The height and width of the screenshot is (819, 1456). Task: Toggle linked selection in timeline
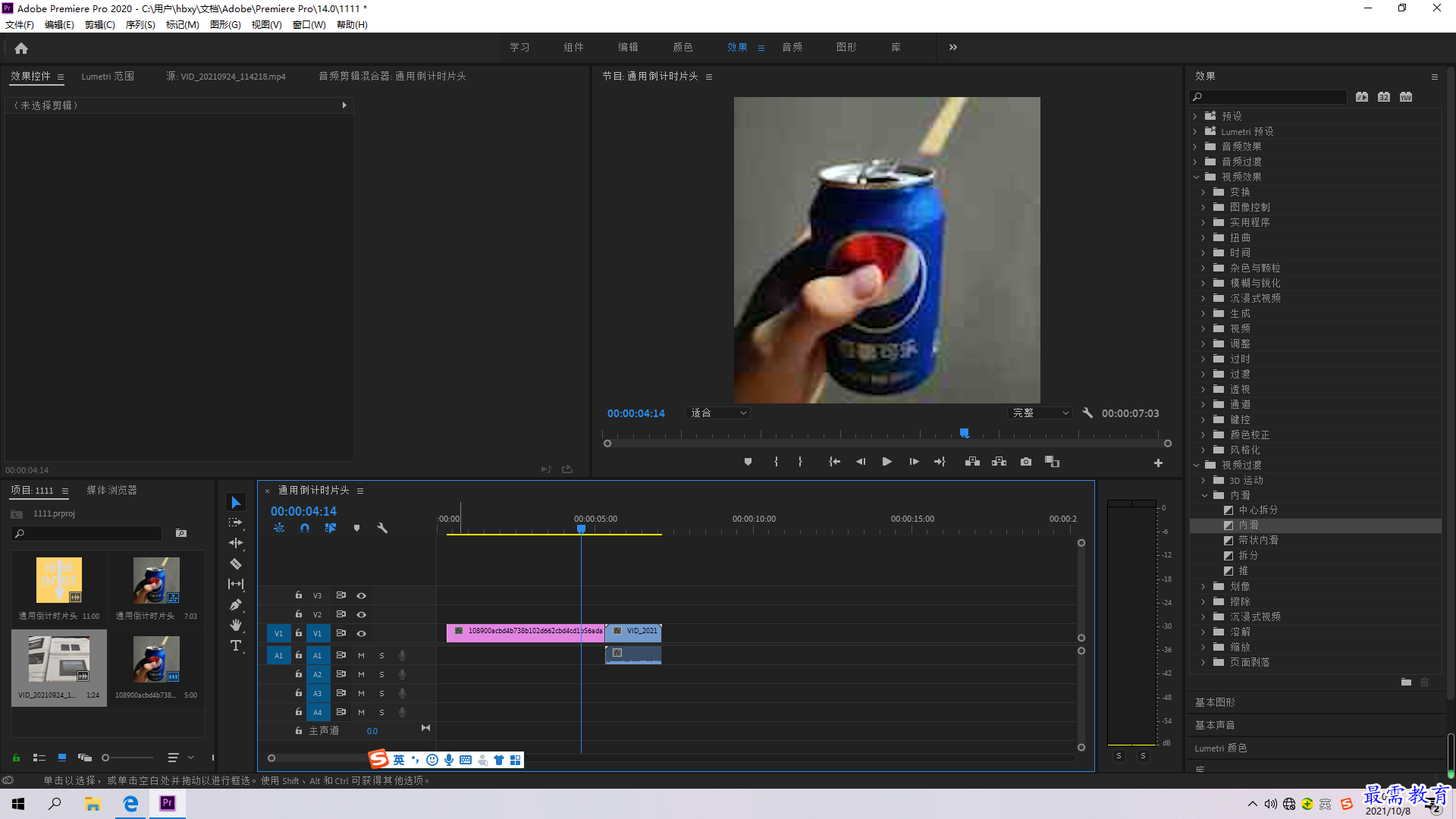pos(331,528)
